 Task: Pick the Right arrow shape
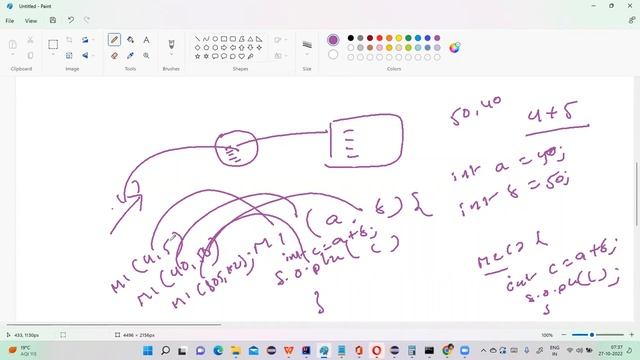click(x=224, y=47)
